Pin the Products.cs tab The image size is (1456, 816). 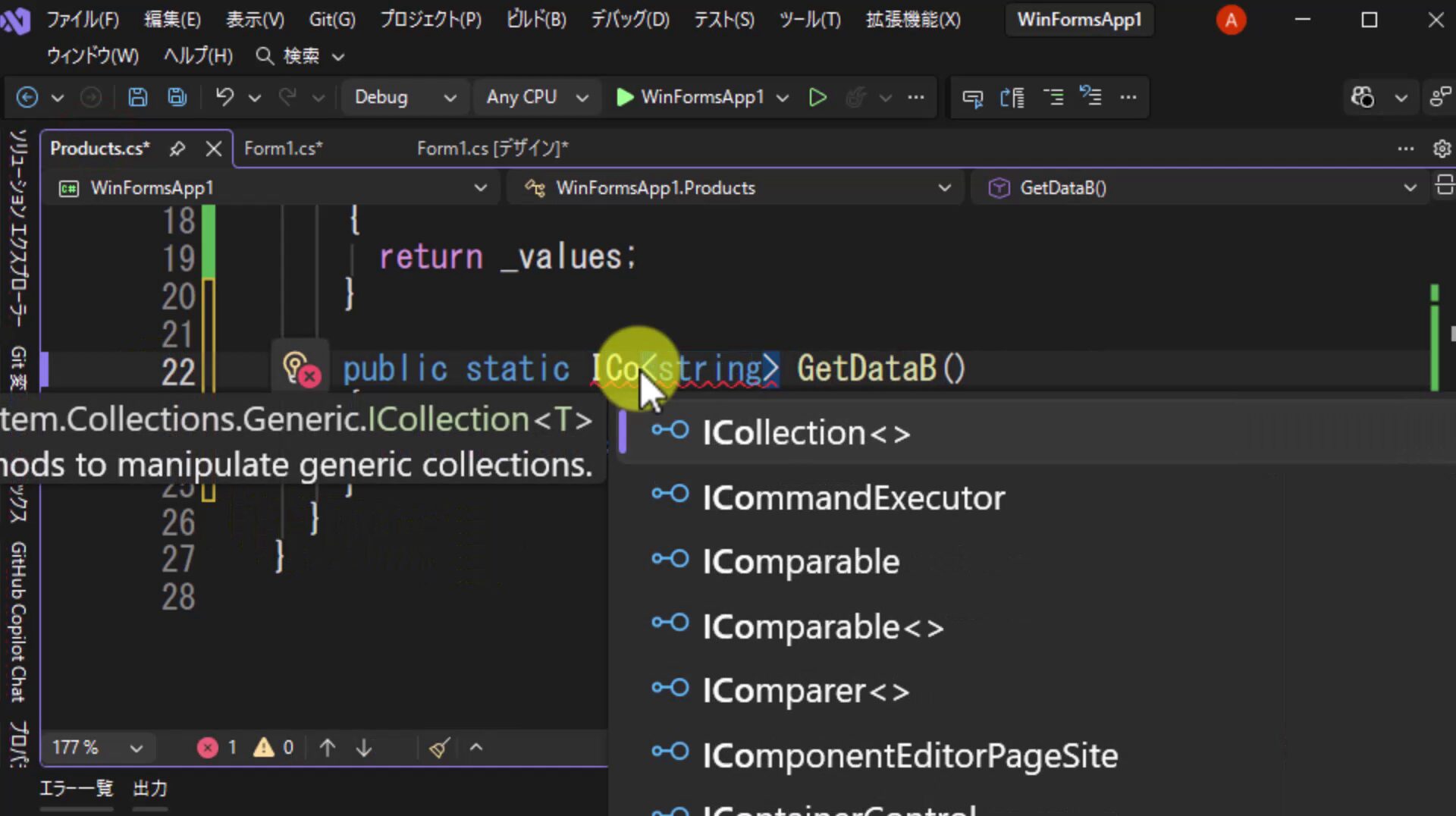point(177,149)
